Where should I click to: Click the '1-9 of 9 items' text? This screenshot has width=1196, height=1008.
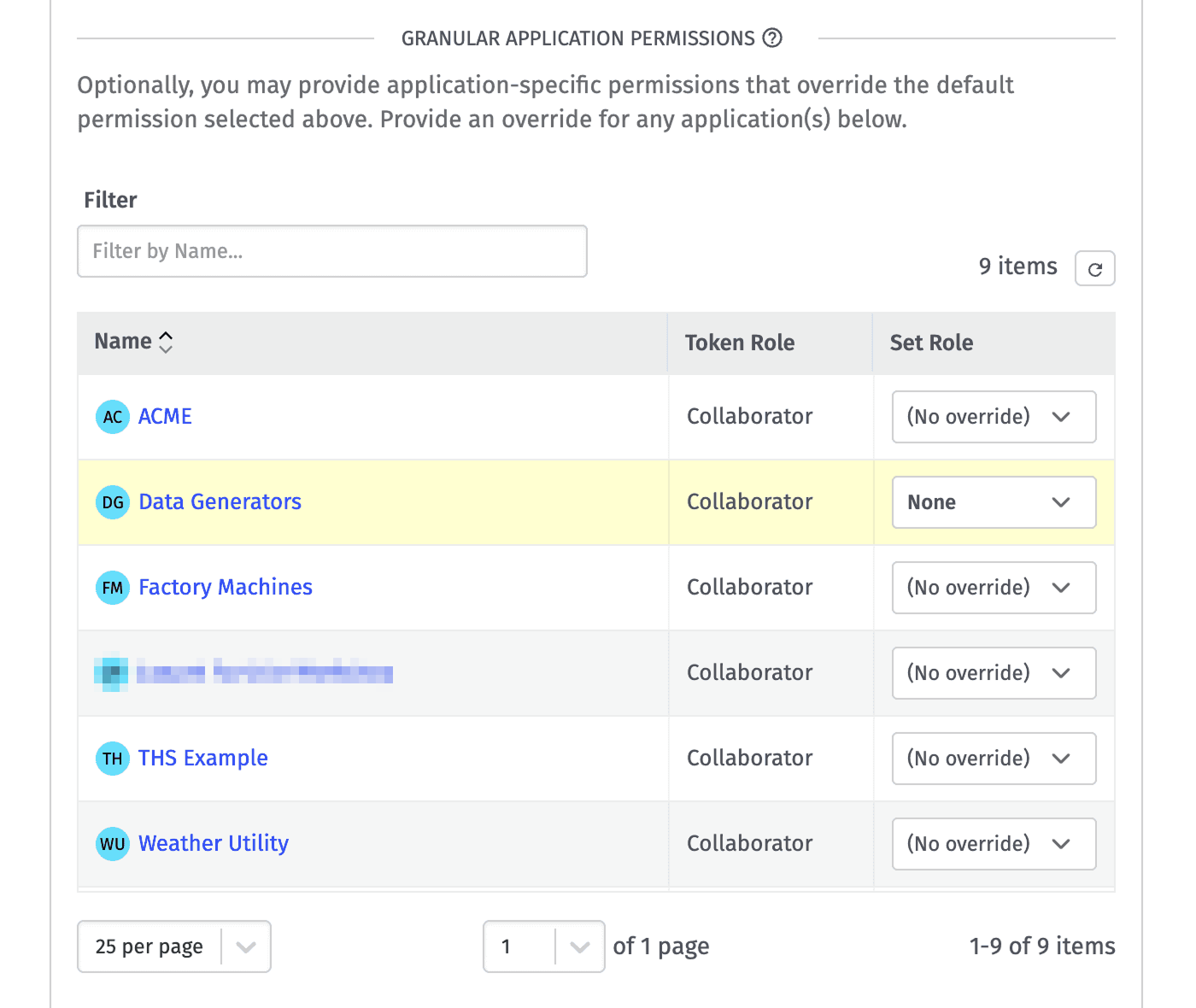point(1042,946)
